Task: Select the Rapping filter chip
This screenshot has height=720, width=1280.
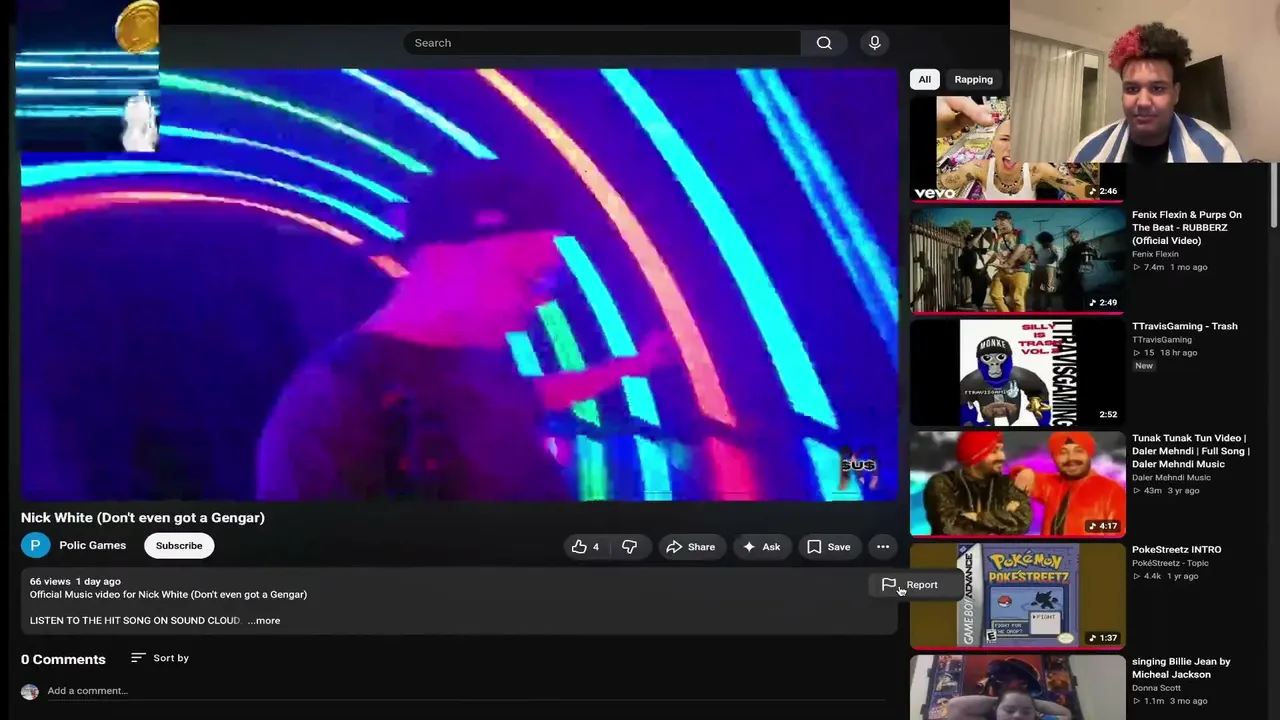Action: coord(973,80)
